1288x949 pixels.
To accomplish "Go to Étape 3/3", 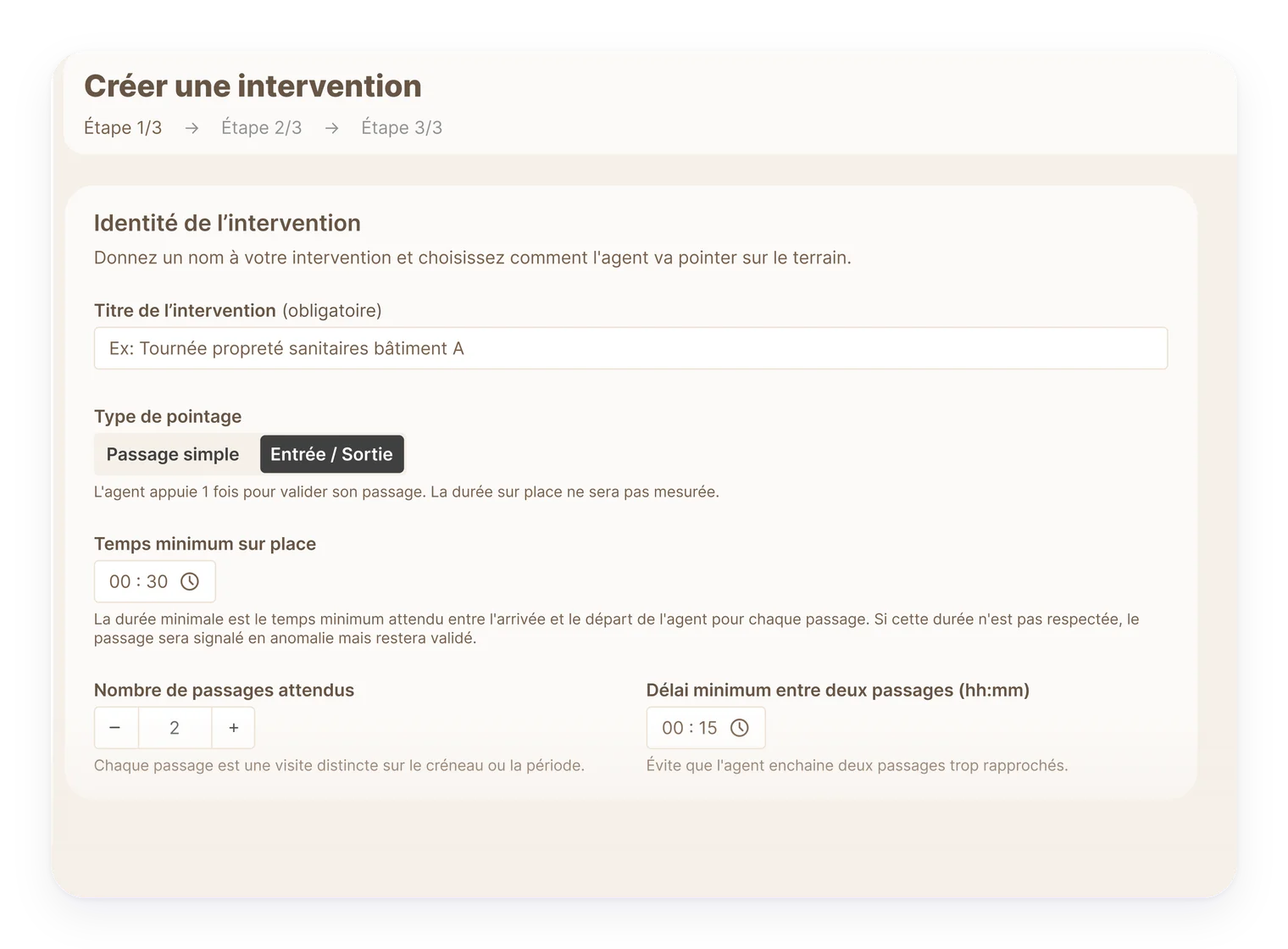I will (x=402, y=128).
